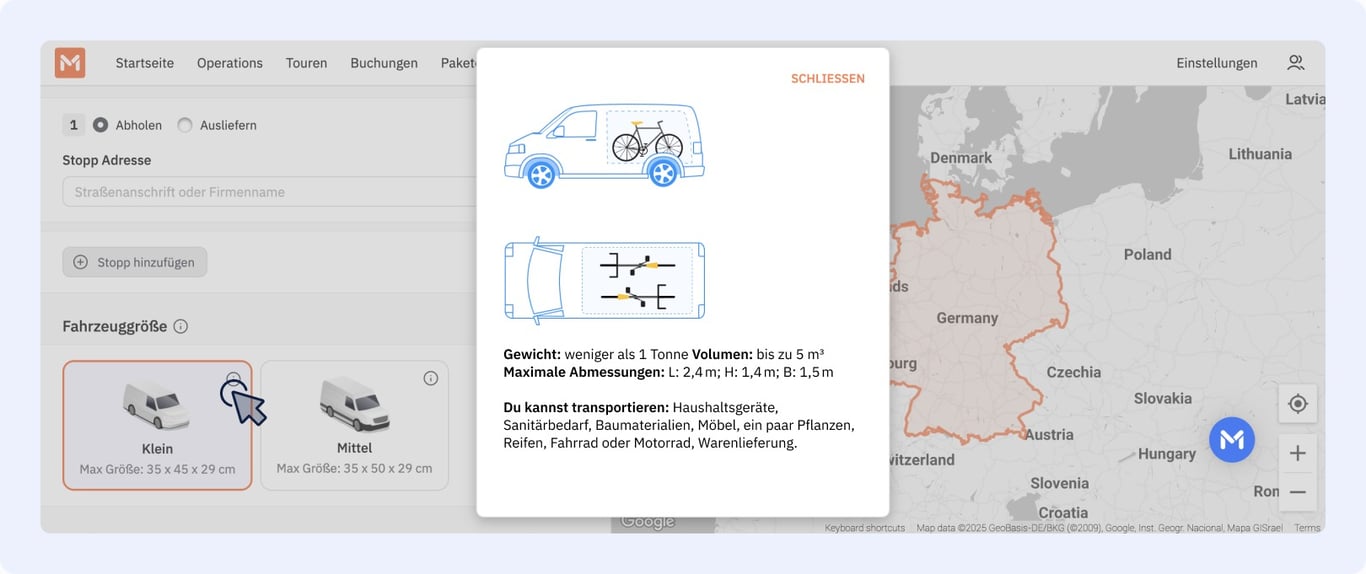This screenshot has width=1366, height=574.
Task: Open Einstellungen in the top bar
Action: (x=1217, y=63)
